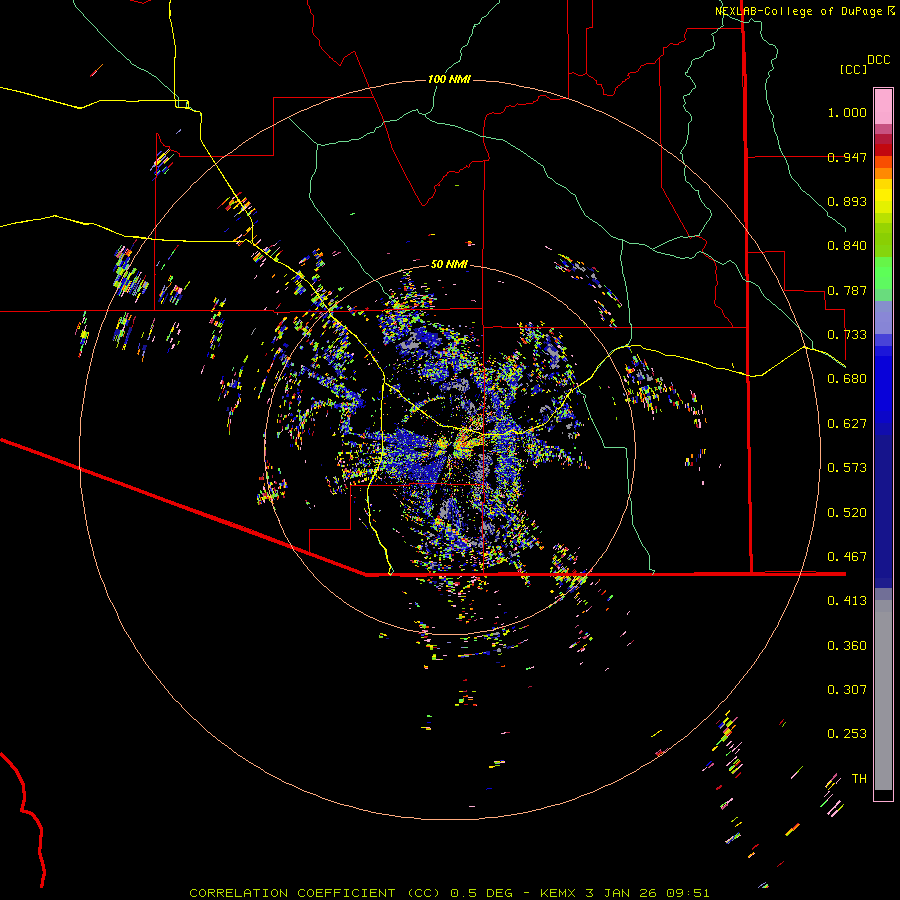Click the 0.307 scale value
The image size is (900, 900).
(x=847, y=690)
